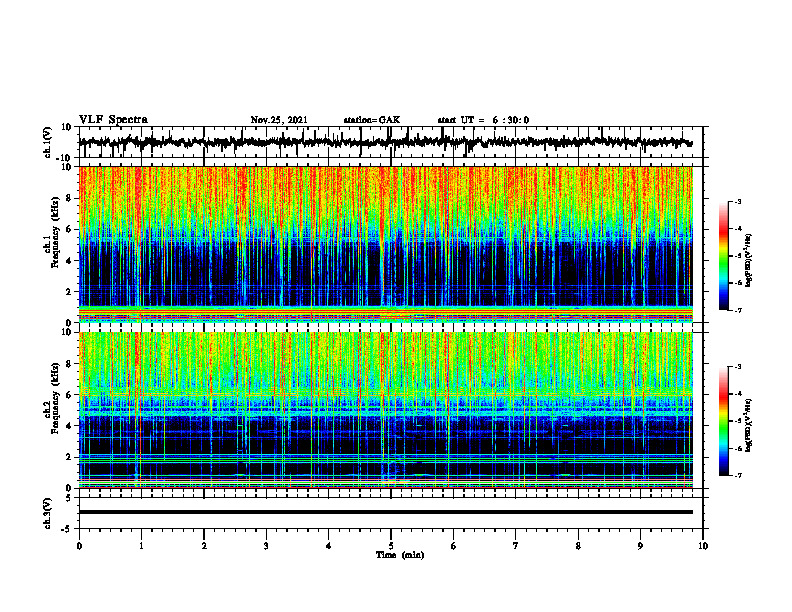
Task: Click time axis tick label "8"
Action: pos(578,546)
